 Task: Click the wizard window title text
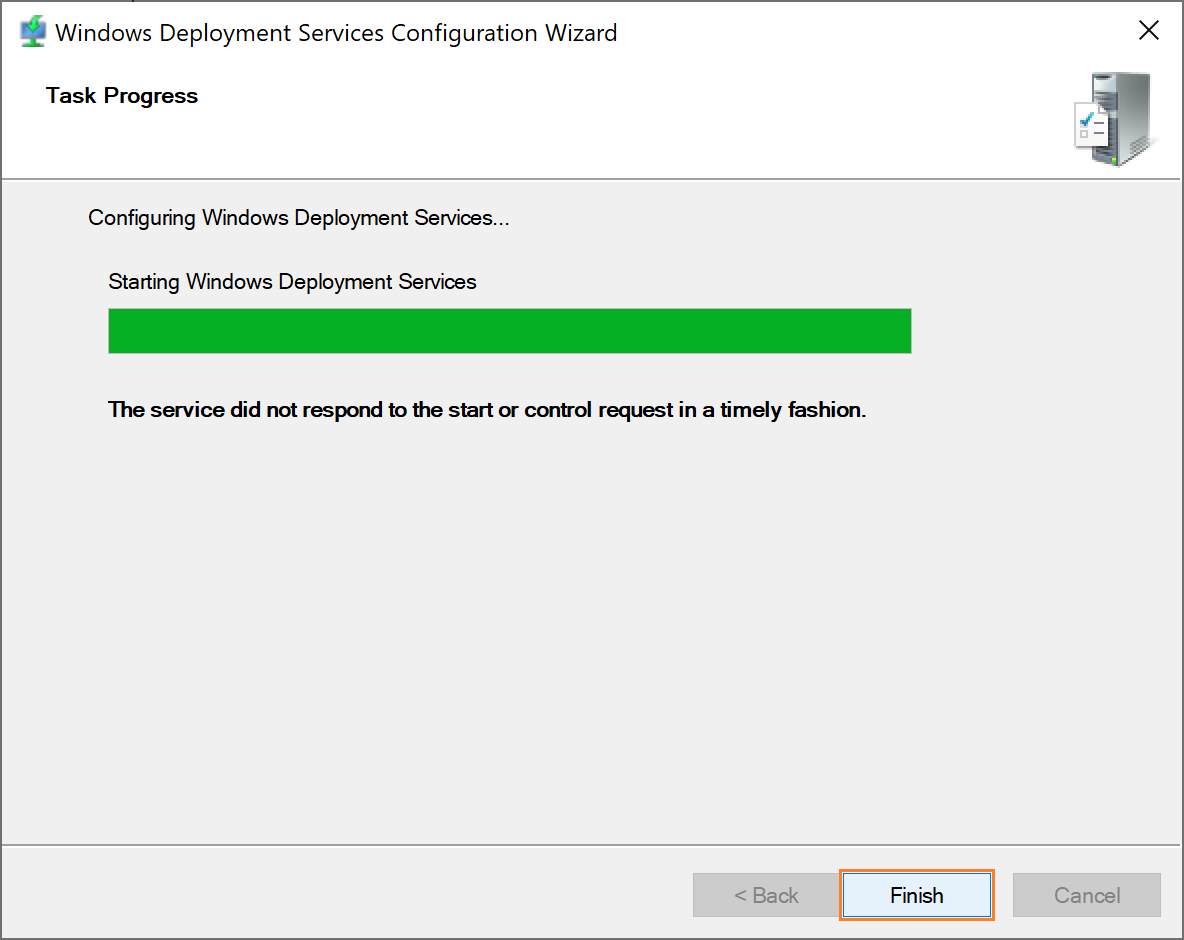tap(336, 33)
